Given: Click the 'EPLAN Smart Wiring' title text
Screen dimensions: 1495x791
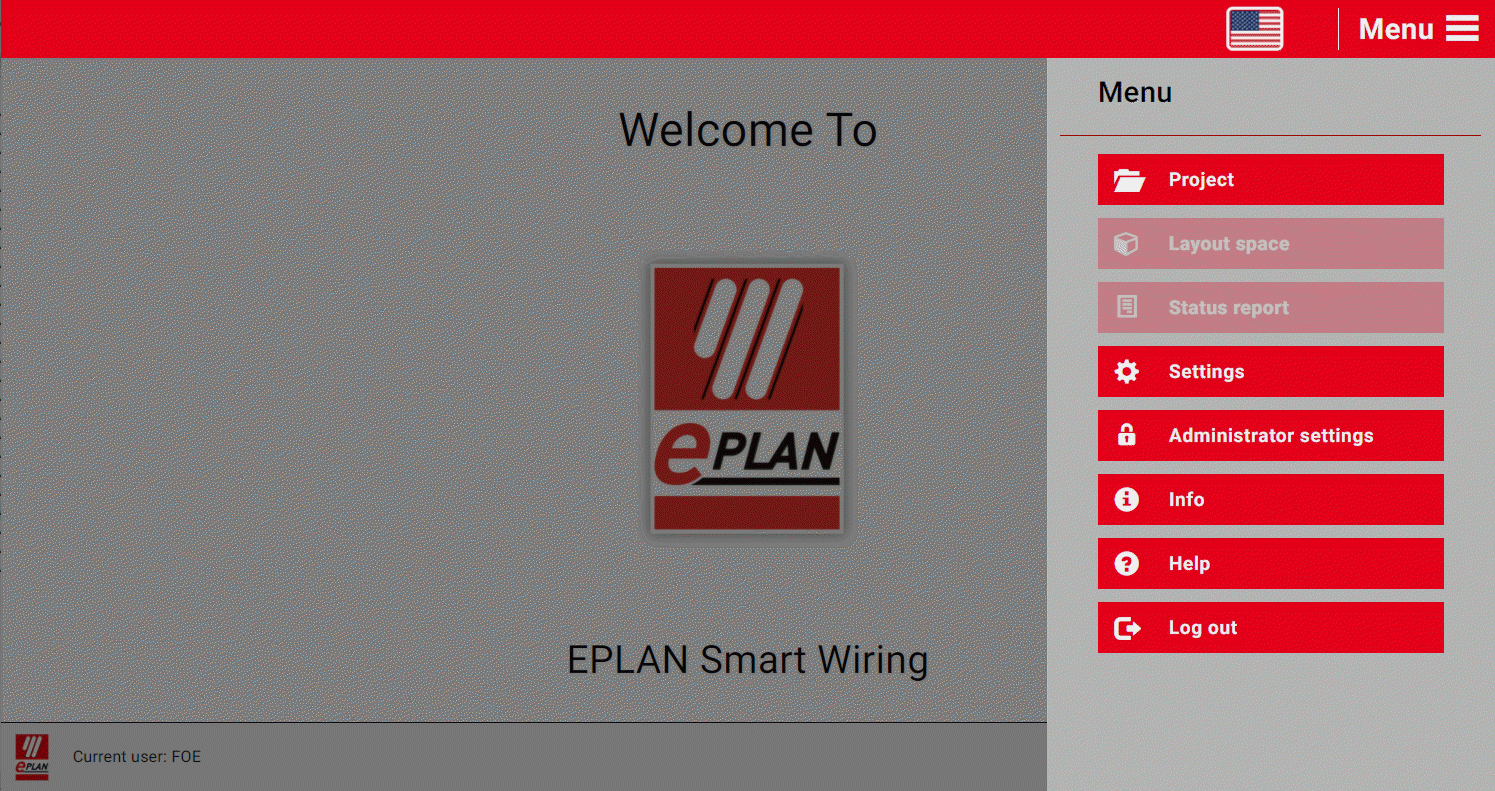Looking at the screenshot, I should coord(747,660).
